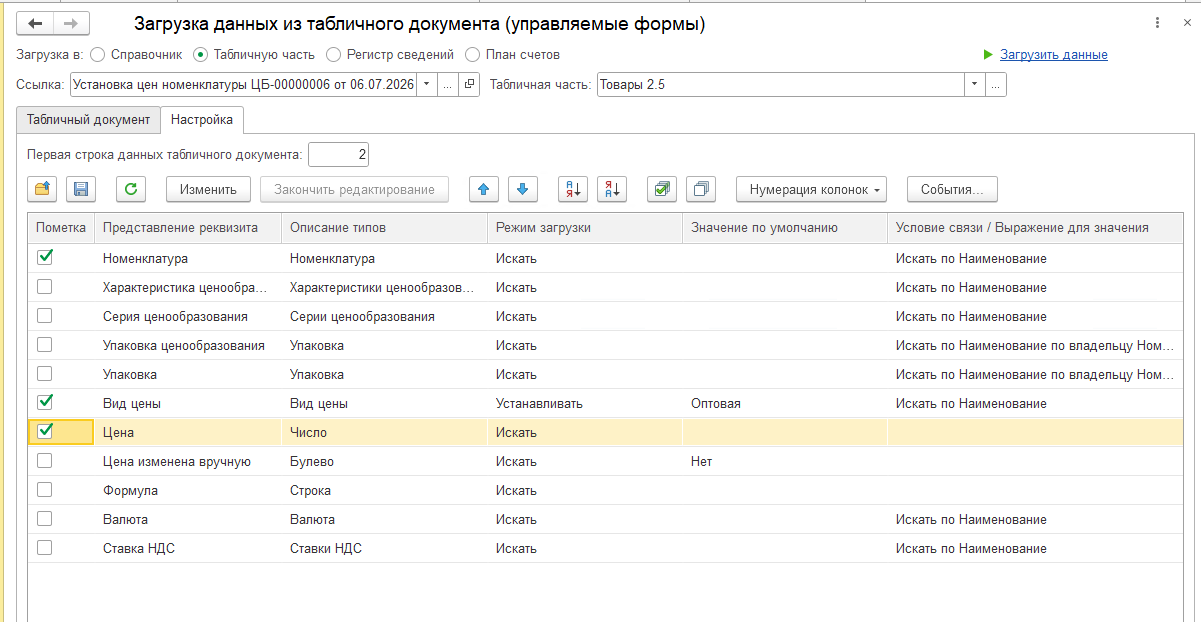Go back with the left arrow button

pos(36,23)
